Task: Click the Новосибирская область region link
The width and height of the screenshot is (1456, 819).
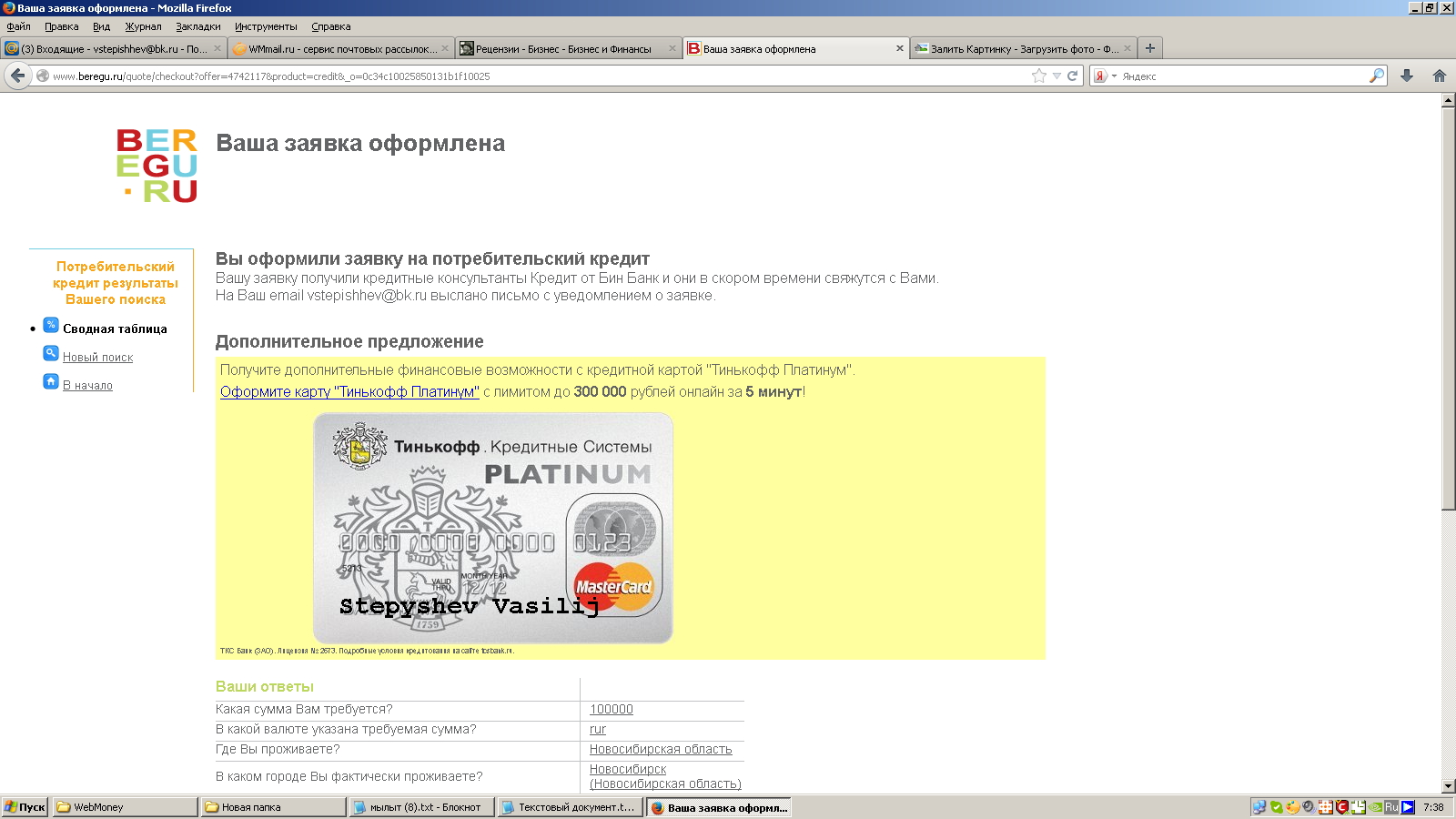Action: point(661,750)
